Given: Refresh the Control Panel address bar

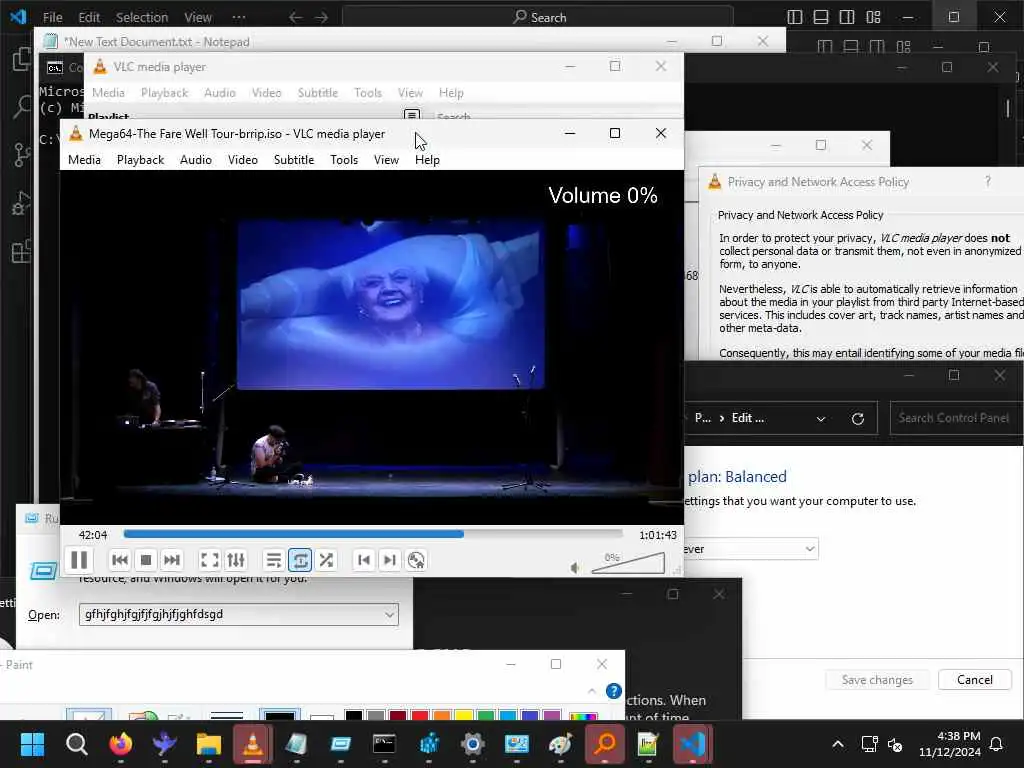Looking at the screenshot, I should tap(857, 419).
